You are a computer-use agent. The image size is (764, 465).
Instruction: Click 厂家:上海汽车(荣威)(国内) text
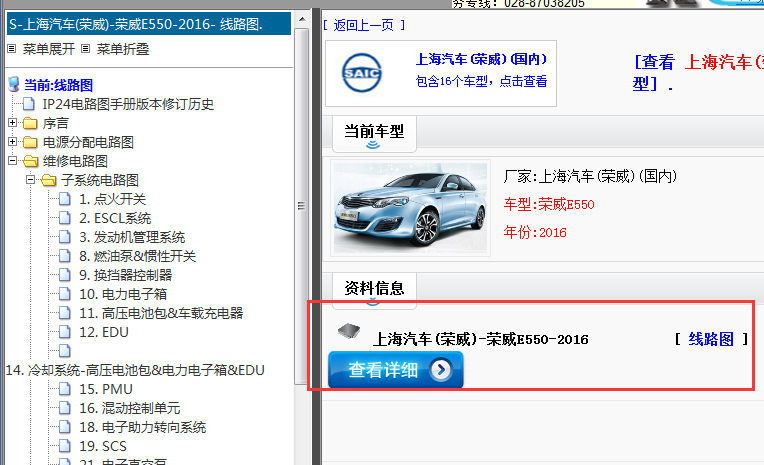coord(590,176)
